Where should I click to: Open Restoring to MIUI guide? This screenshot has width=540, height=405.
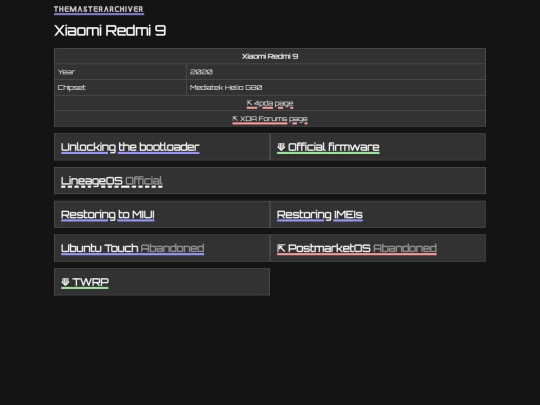[x=107, y=215]
